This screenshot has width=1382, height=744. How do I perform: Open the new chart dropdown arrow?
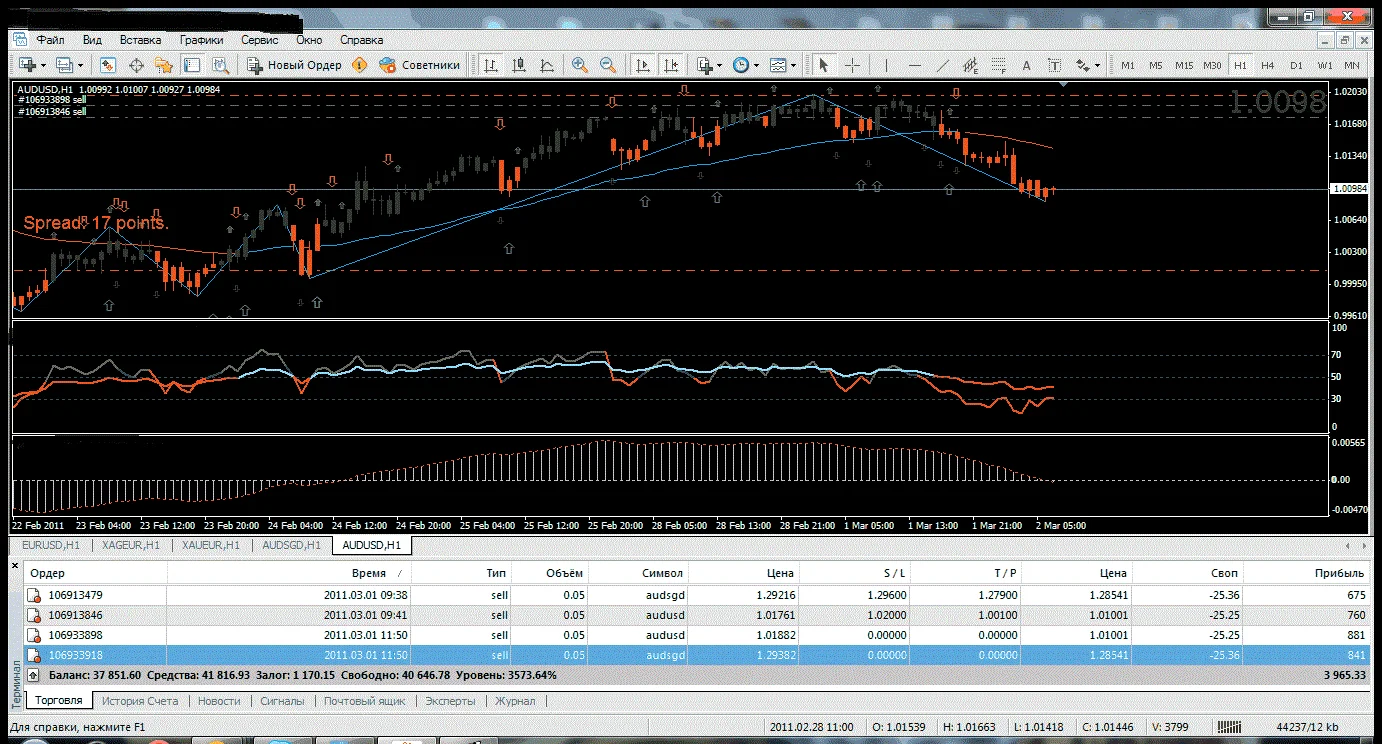(44, 65)
